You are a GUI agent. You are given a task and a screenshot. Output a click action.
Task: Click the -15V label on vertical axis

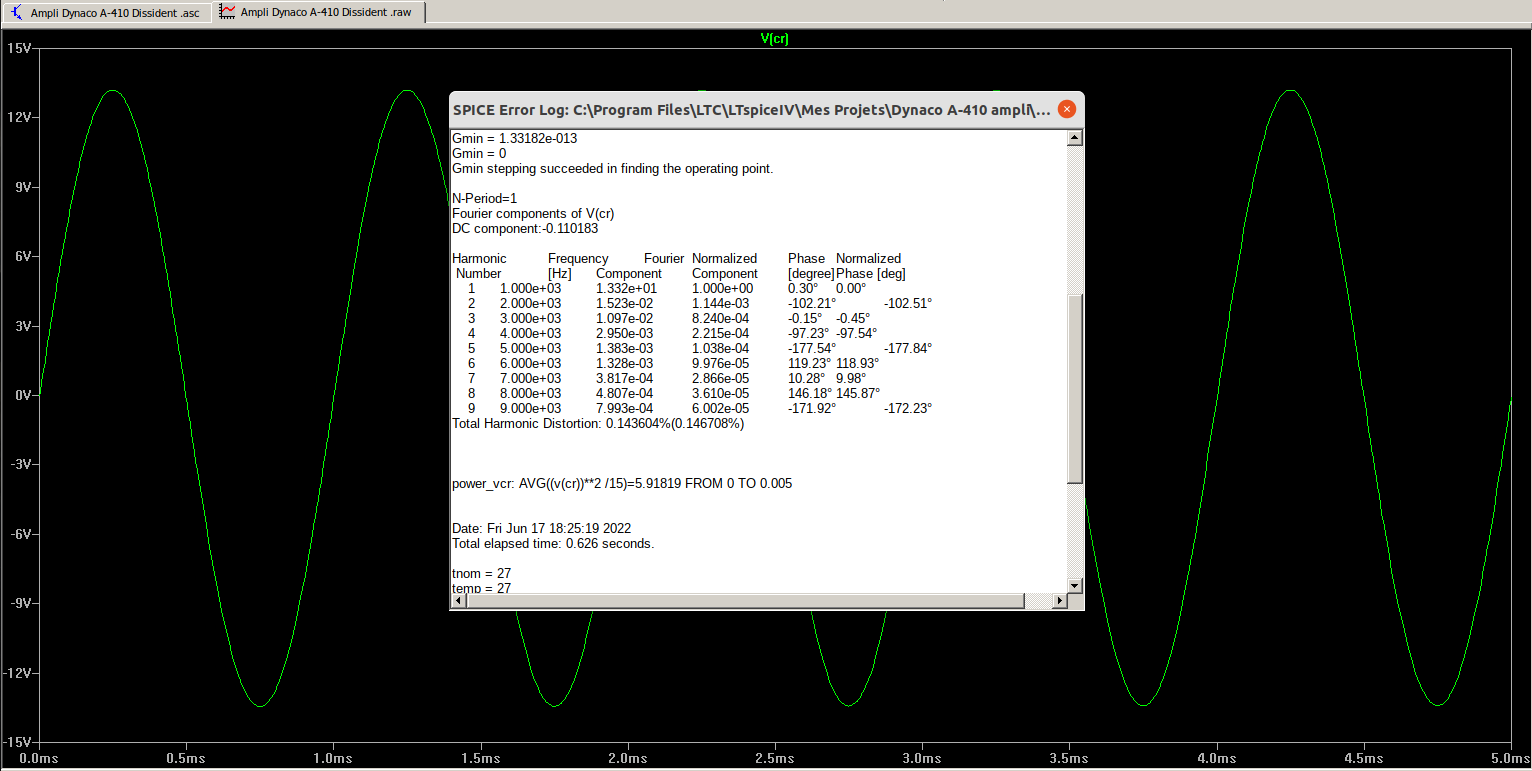16,743
